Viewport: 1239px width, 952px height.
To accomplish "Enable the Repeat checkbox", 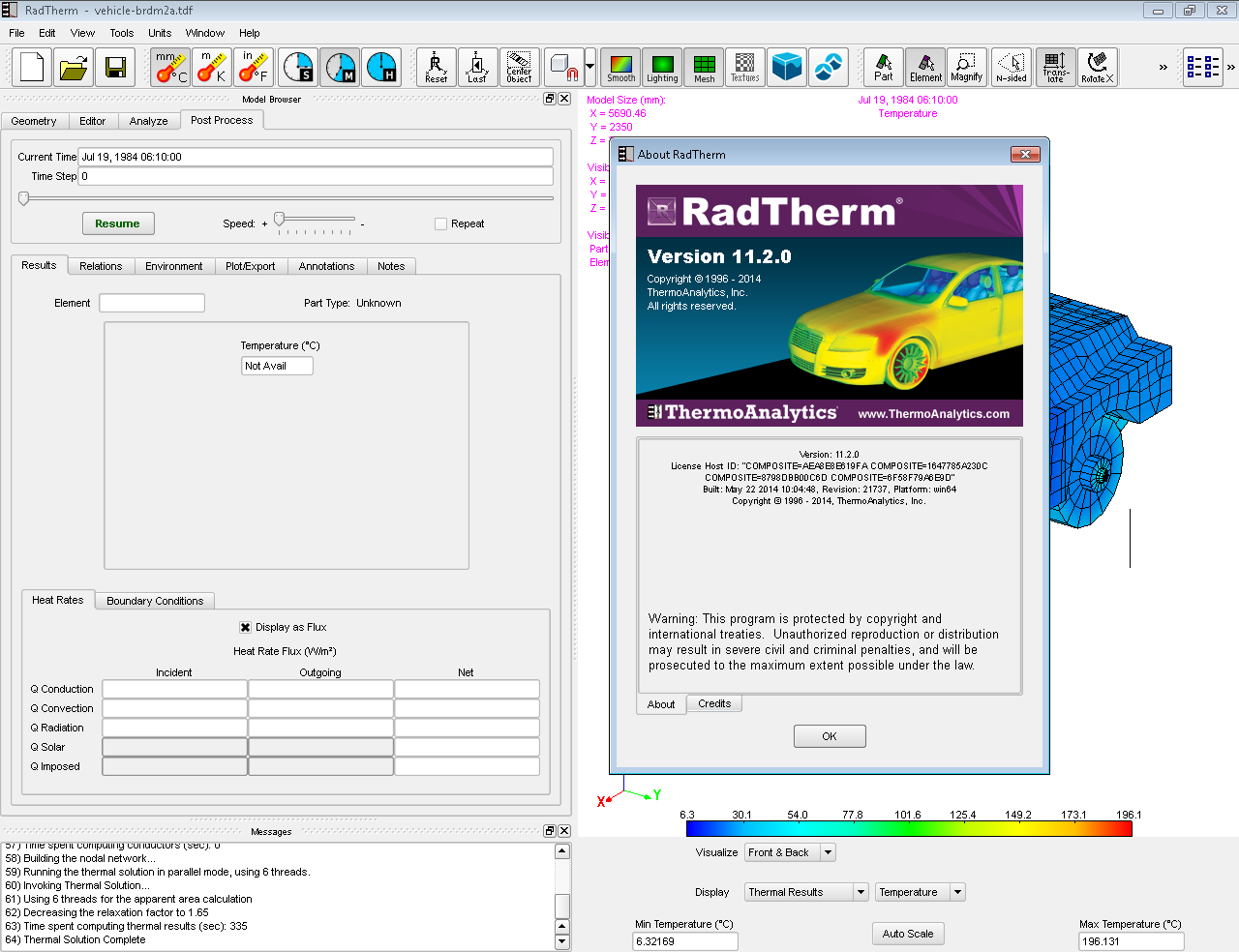I will point(441,223).
